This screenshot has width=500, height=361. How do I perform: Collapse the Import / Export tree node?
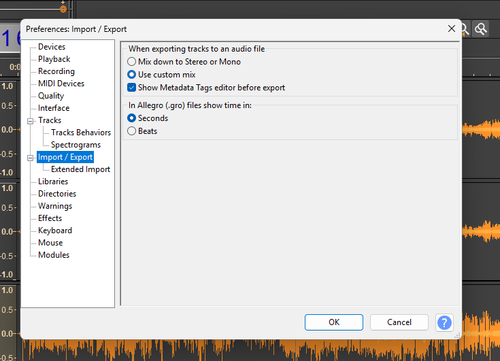(x=30, y=158)
